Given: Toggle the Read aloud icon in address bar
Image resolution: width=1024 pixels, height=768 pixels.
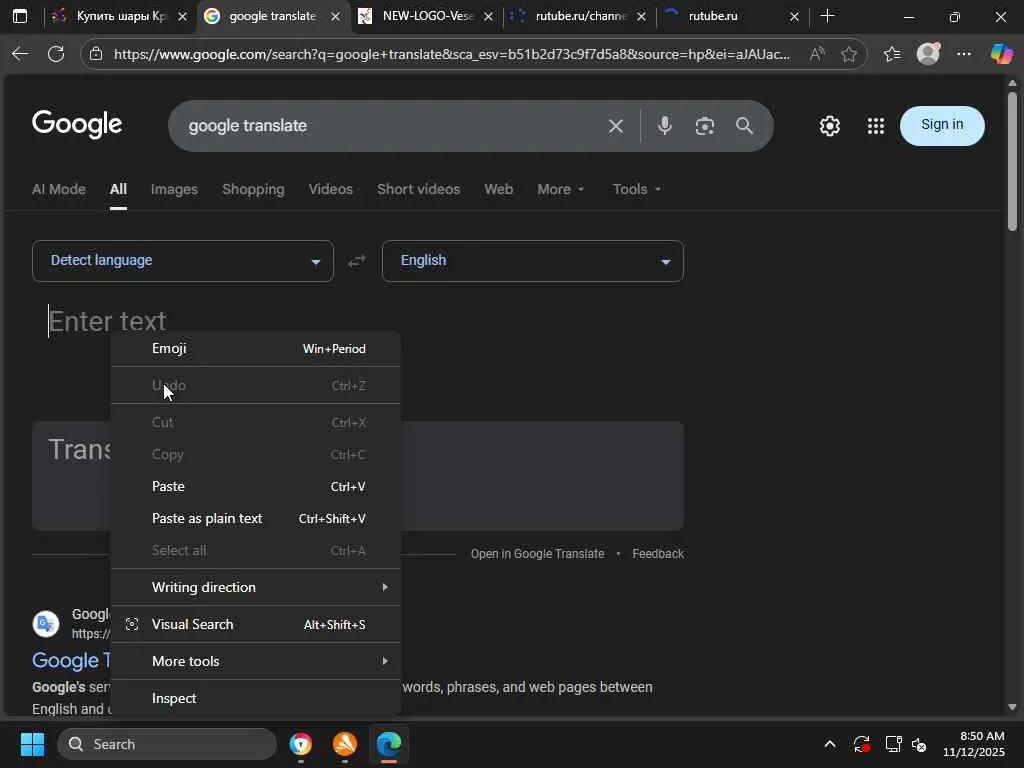Looking at the screenshot, I should click(x=817, y=54).
